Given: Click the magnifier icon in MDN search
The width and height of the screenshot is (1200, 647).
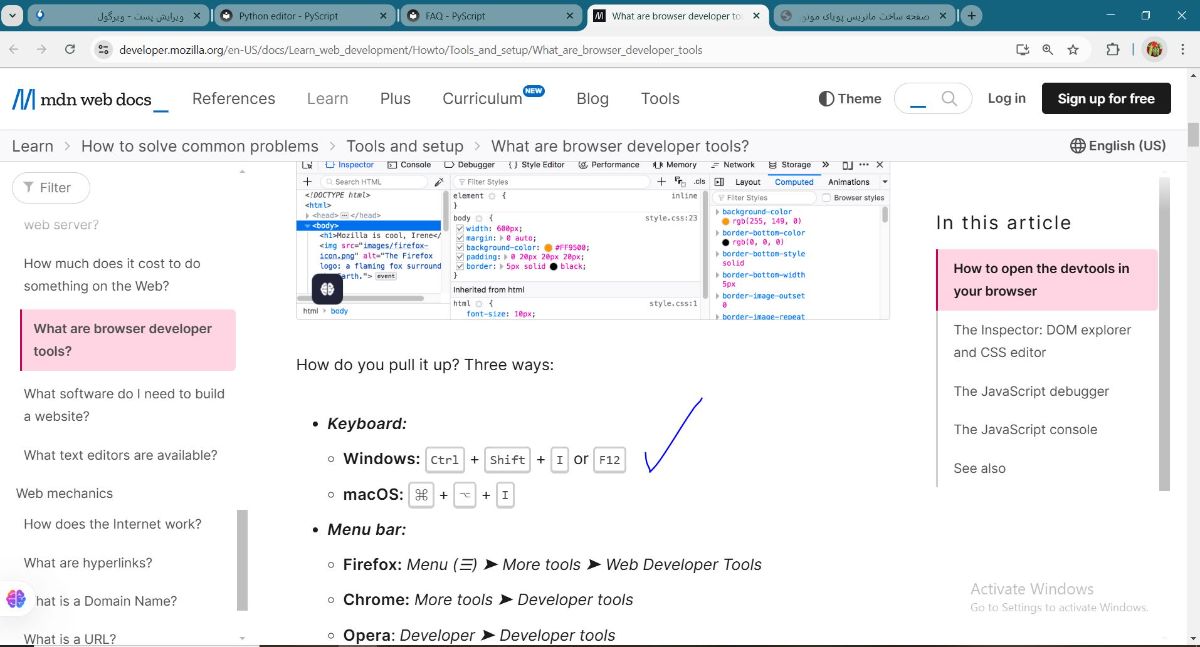Looking at the screenshot, I should (x=950, y=98).
